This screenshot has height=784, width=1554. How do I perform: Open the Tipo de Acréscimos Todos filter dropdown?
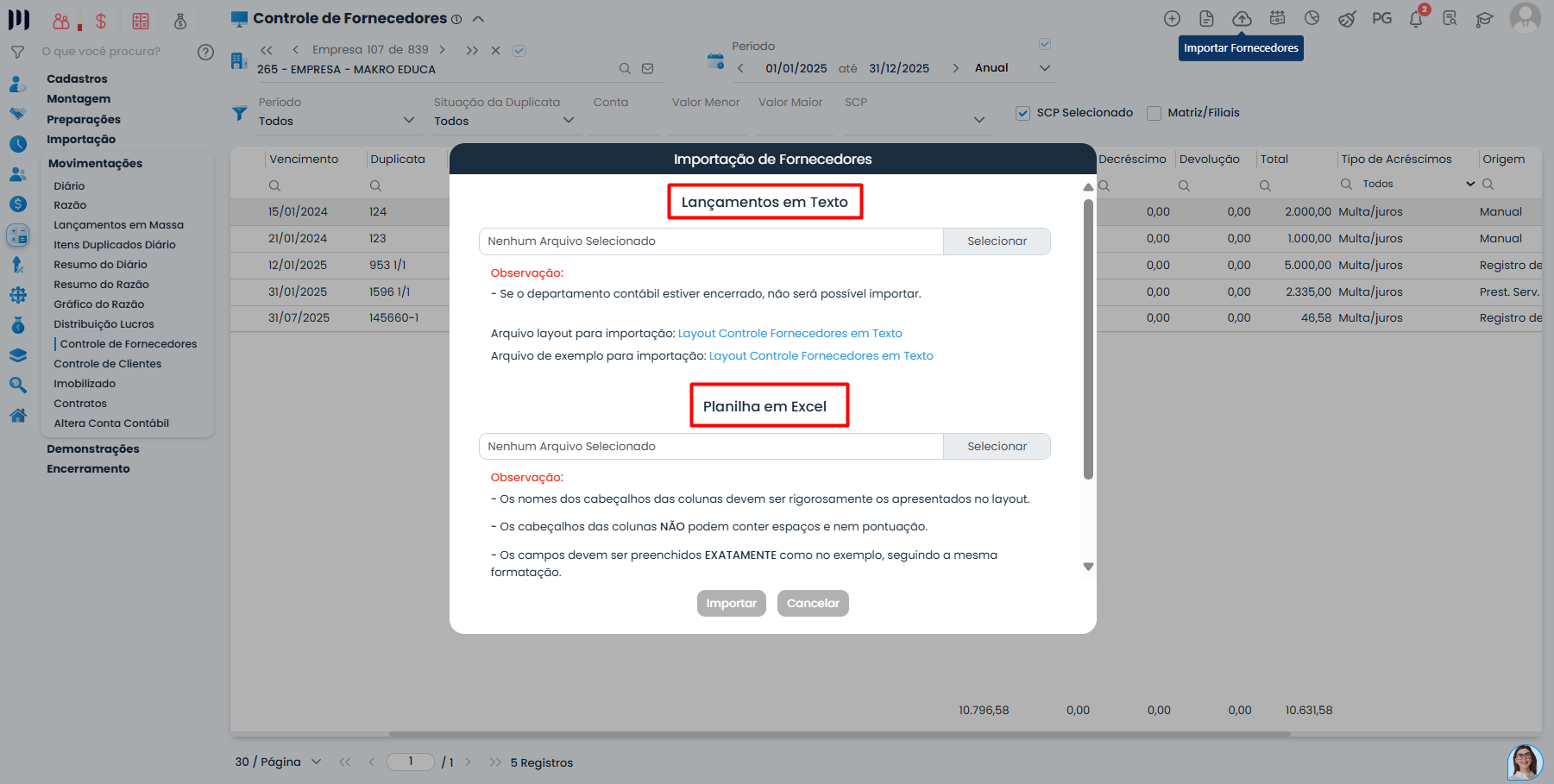point(1419,185)
